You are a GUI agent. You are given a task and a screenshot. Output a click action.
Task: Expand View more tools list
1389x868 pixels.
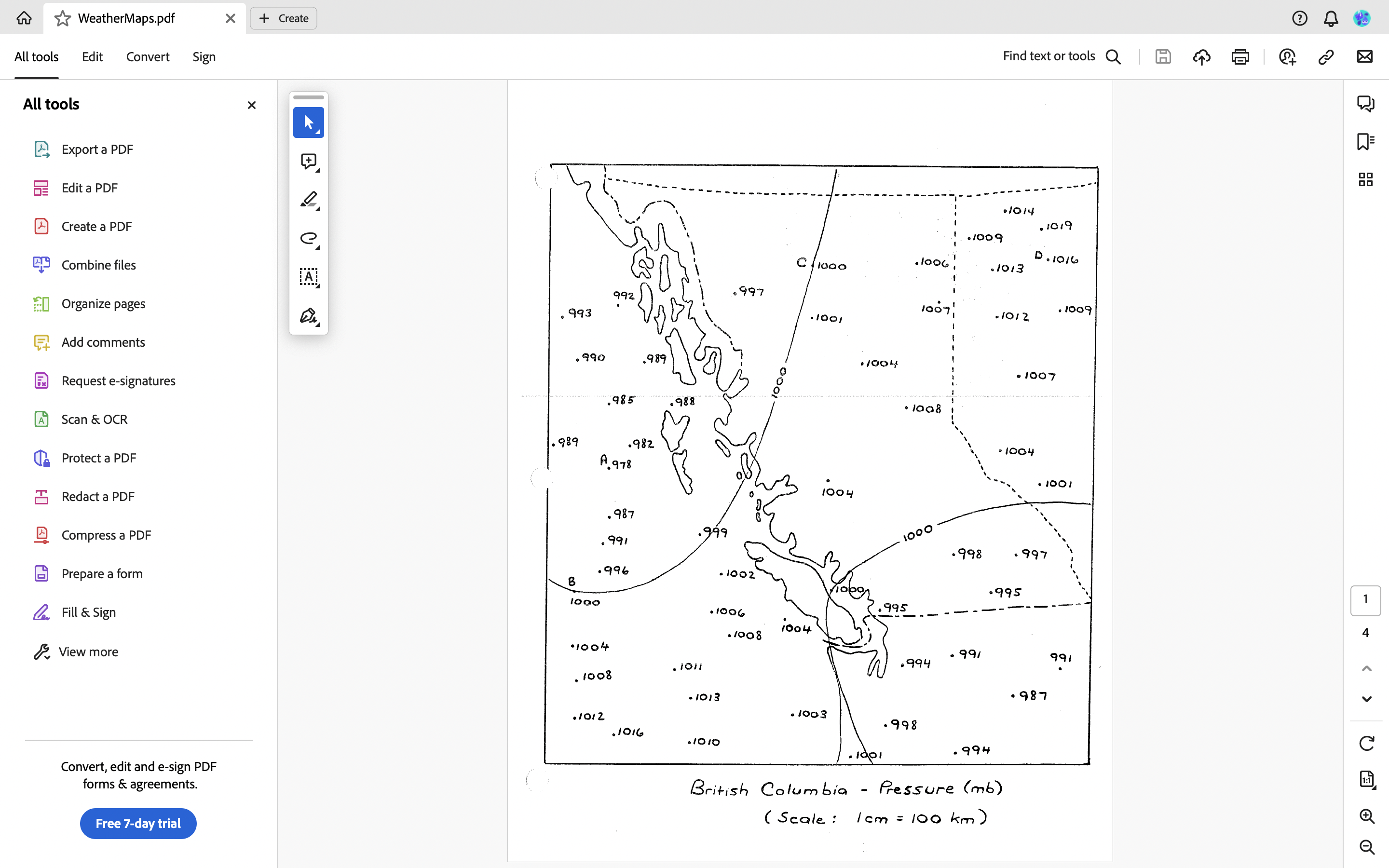pos(88,651)
